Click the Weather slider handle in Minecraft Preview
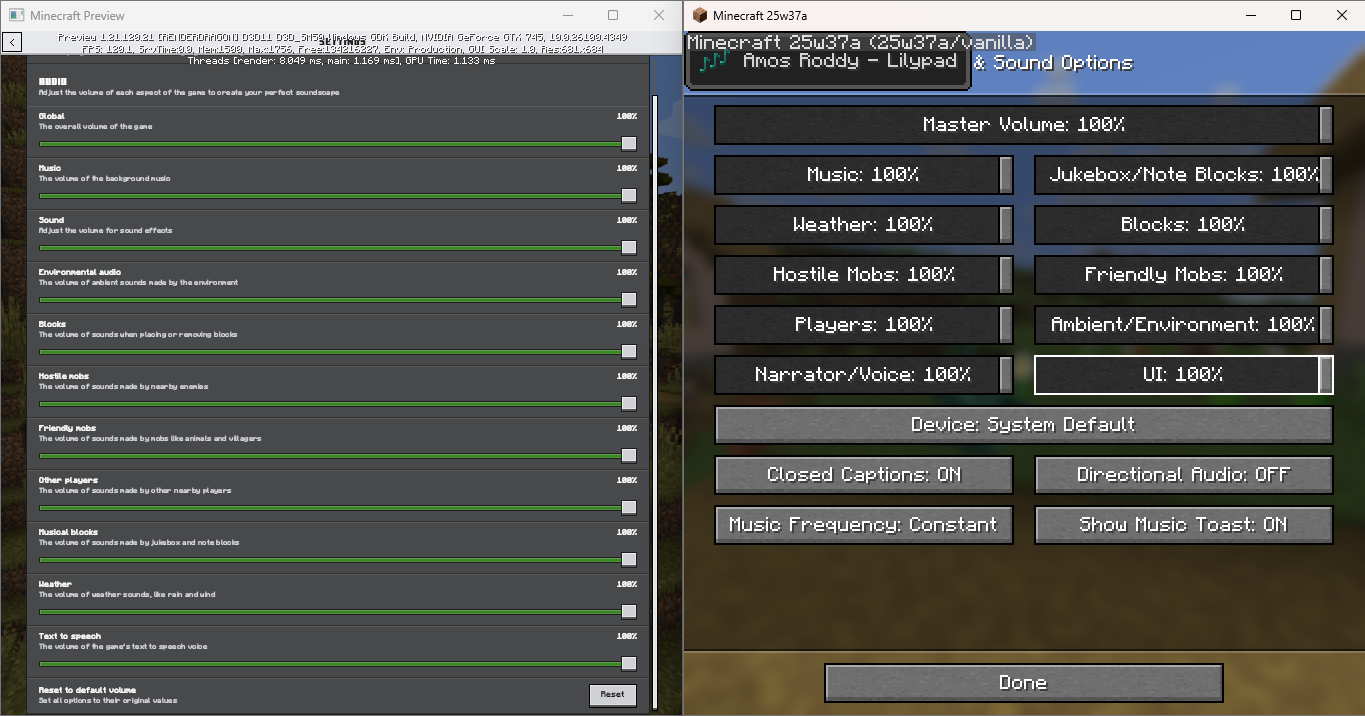 click(x=629, y=612)
